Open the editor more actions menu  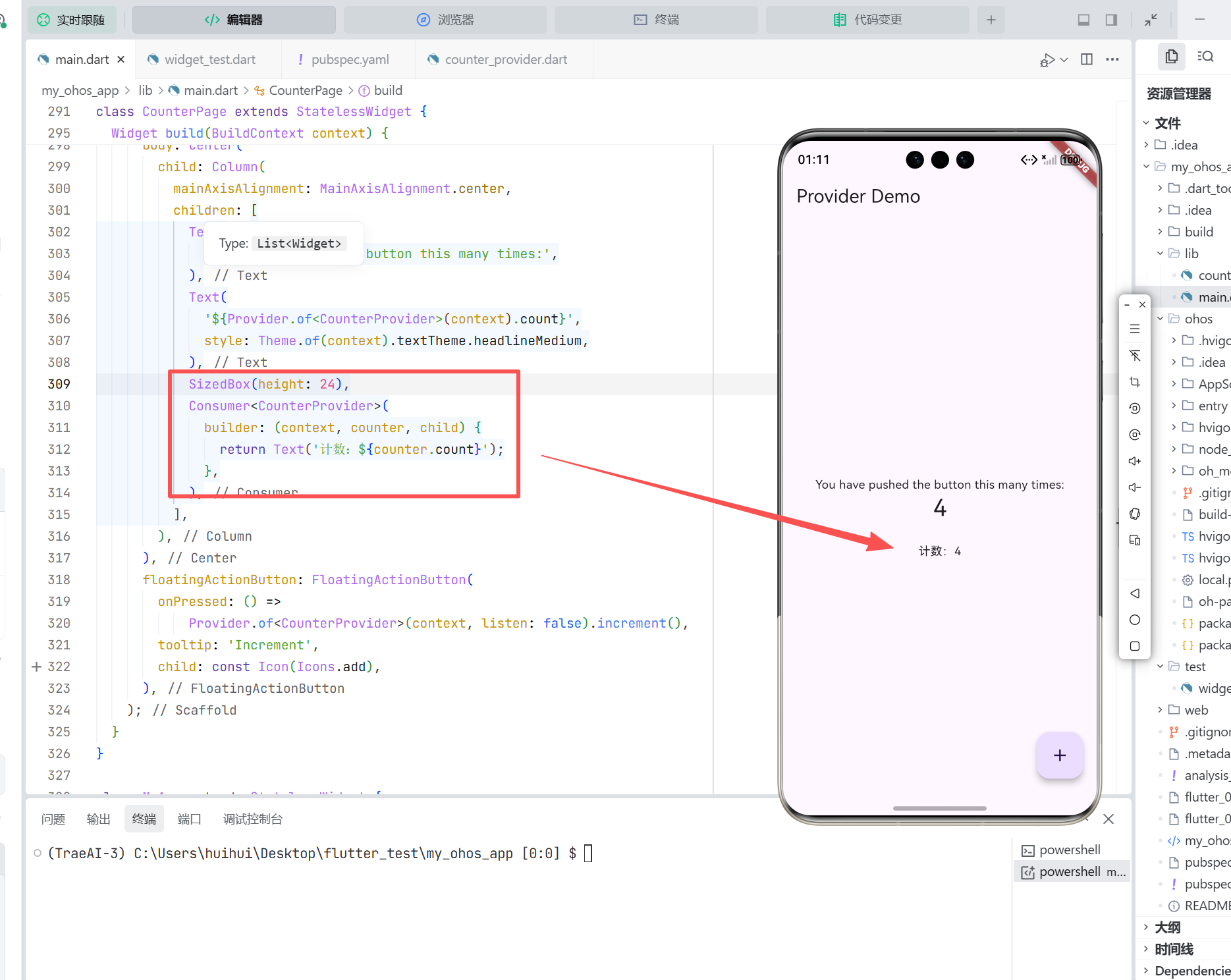click(1112, 59)
